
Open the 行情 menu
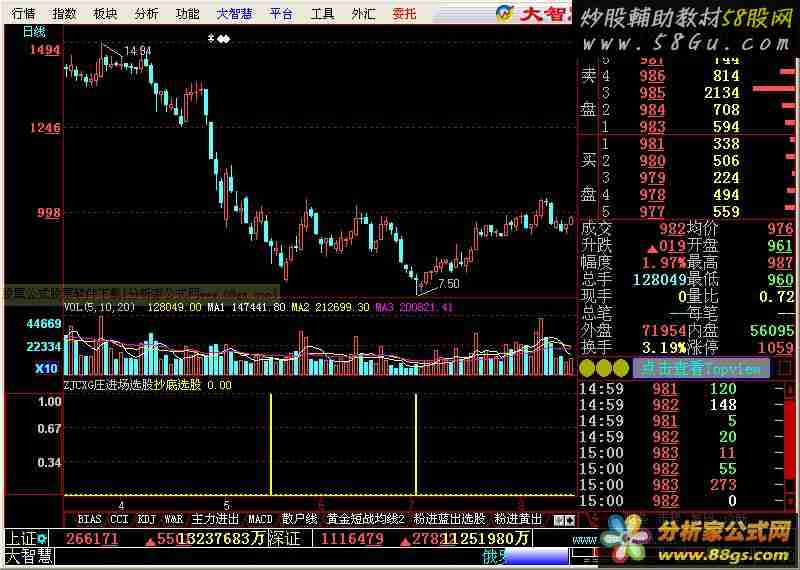(23, 14)
